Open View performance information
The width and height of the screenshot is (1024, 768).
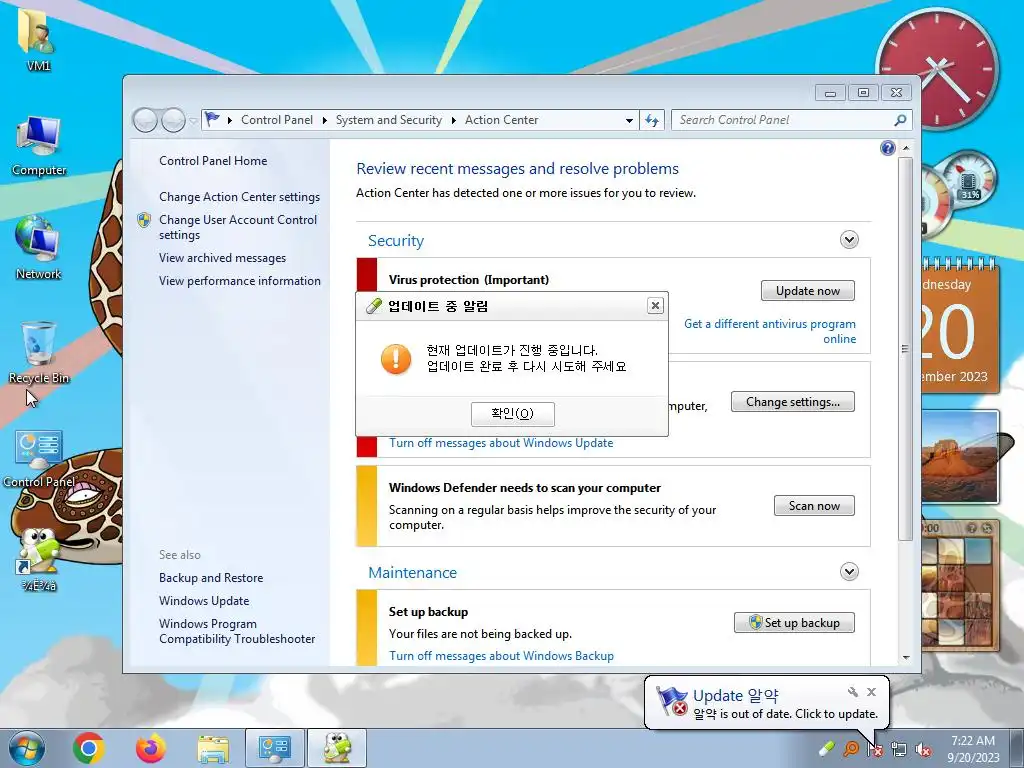click(x=240, y=281)
